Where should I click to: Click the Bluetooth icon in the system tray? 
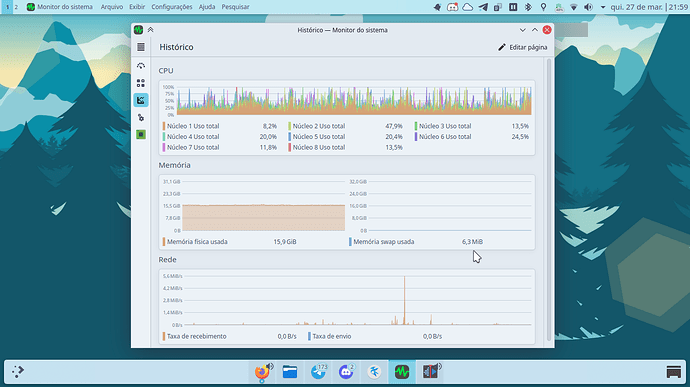pyautogui.click(x=528, y=7)
